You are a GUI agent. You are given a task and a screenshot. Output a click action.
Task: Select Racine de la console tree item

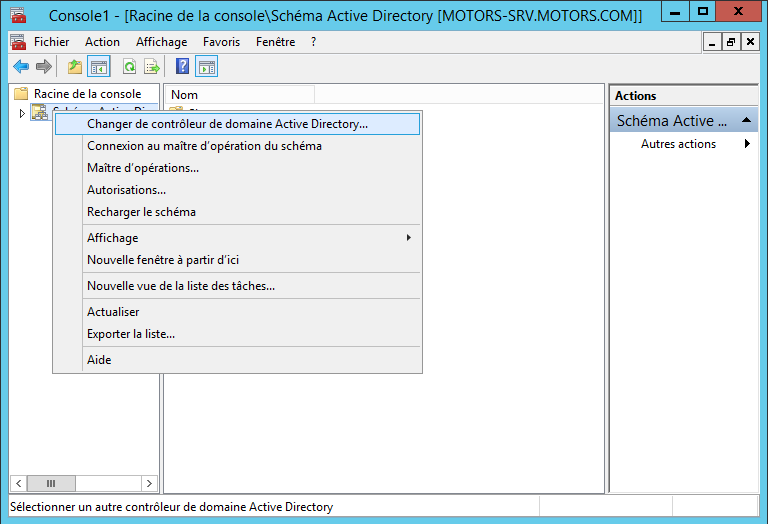point(87,94)
